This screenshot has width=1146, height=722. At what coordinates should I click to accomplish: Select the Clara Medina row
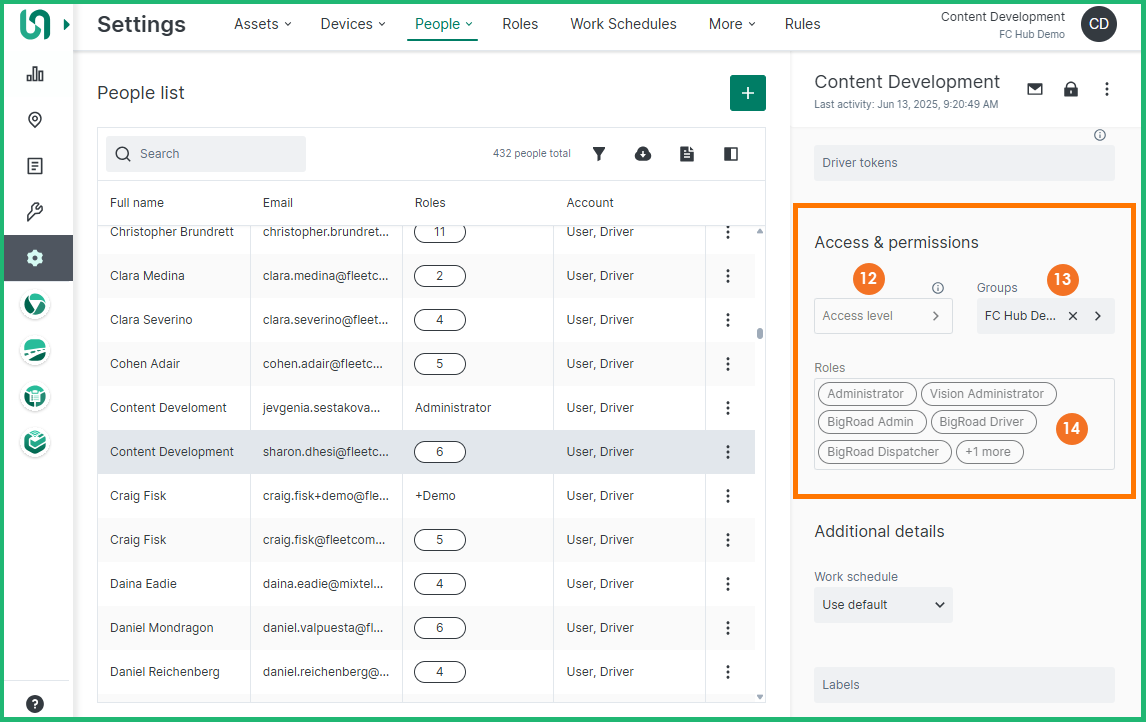pyautogui.click(x=147, y=276)
